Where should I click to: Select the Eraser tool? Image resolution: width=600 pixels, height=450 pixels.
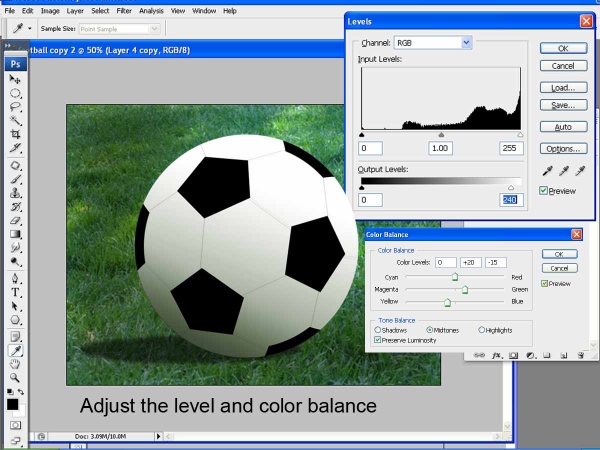pyautogui.click(x=15, y=221)
